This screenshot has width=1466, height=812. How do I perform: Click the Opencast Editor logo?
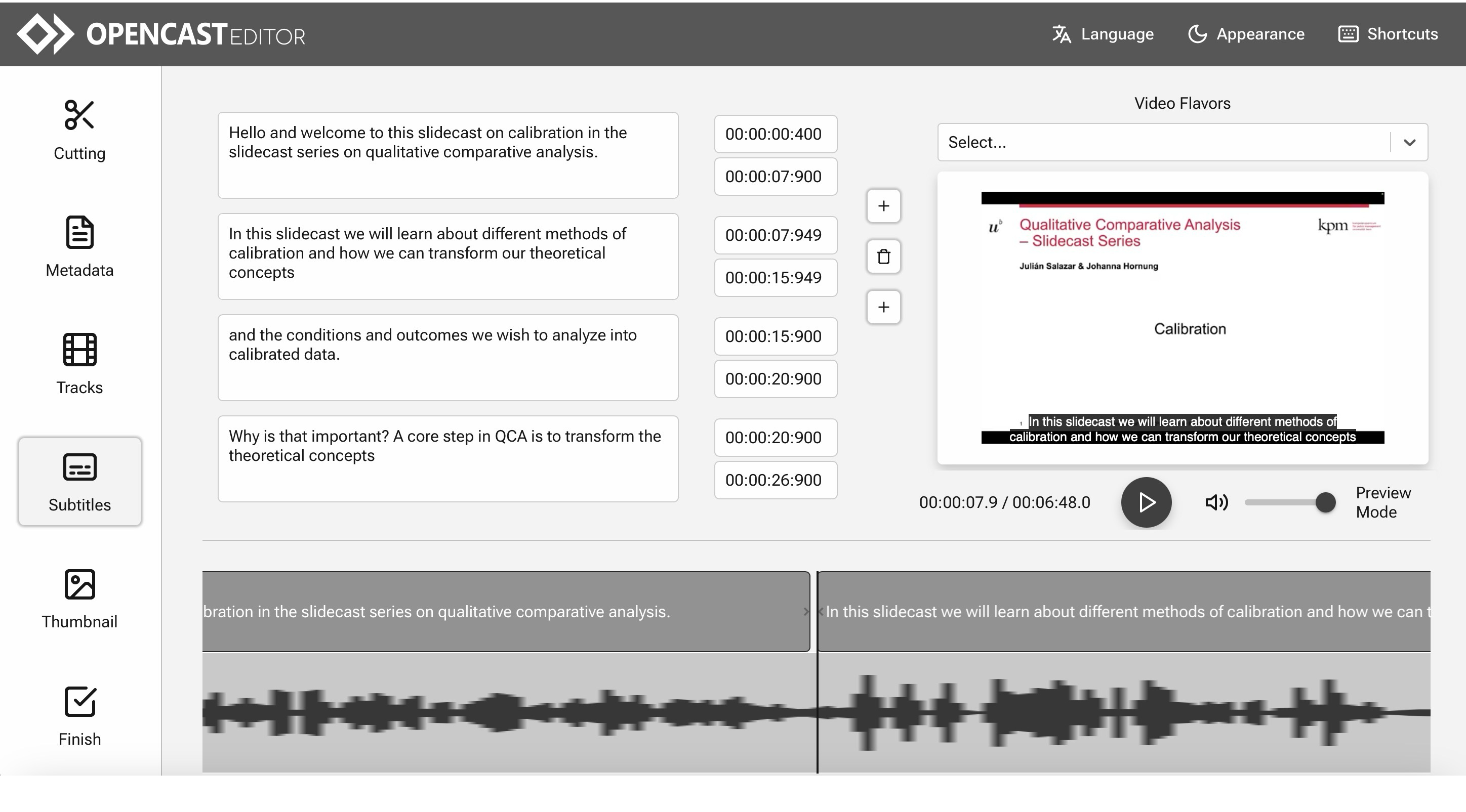point(161,34)
